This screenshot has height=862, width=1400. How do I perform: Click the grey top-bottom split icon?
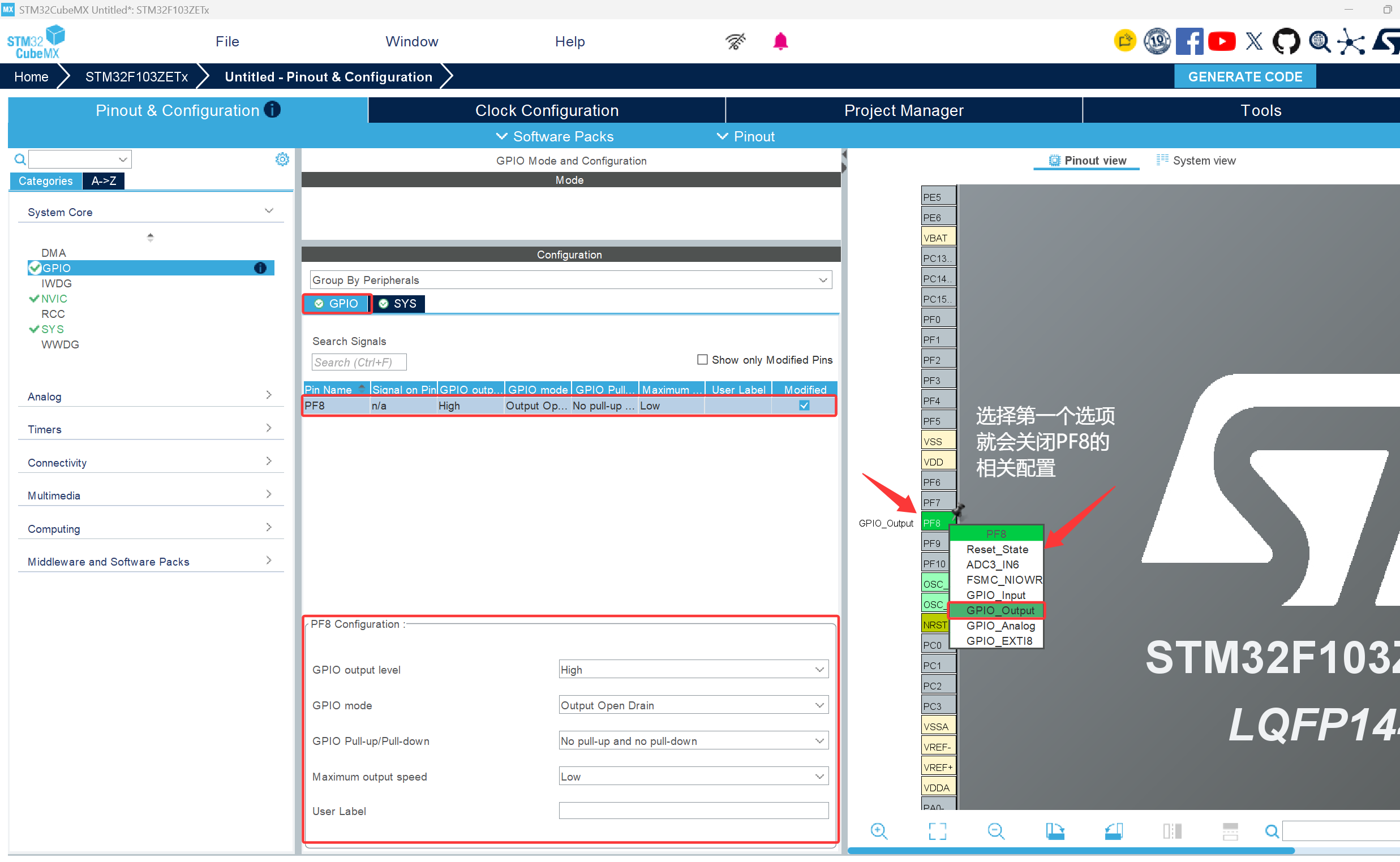pos(1230,831)
